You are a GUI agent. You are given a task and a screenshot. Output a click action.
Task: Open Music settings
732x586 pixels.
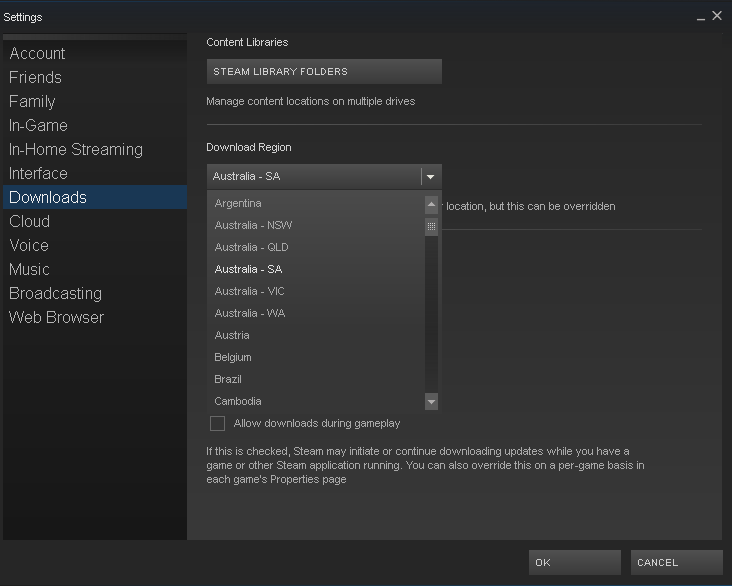[95, 269]
